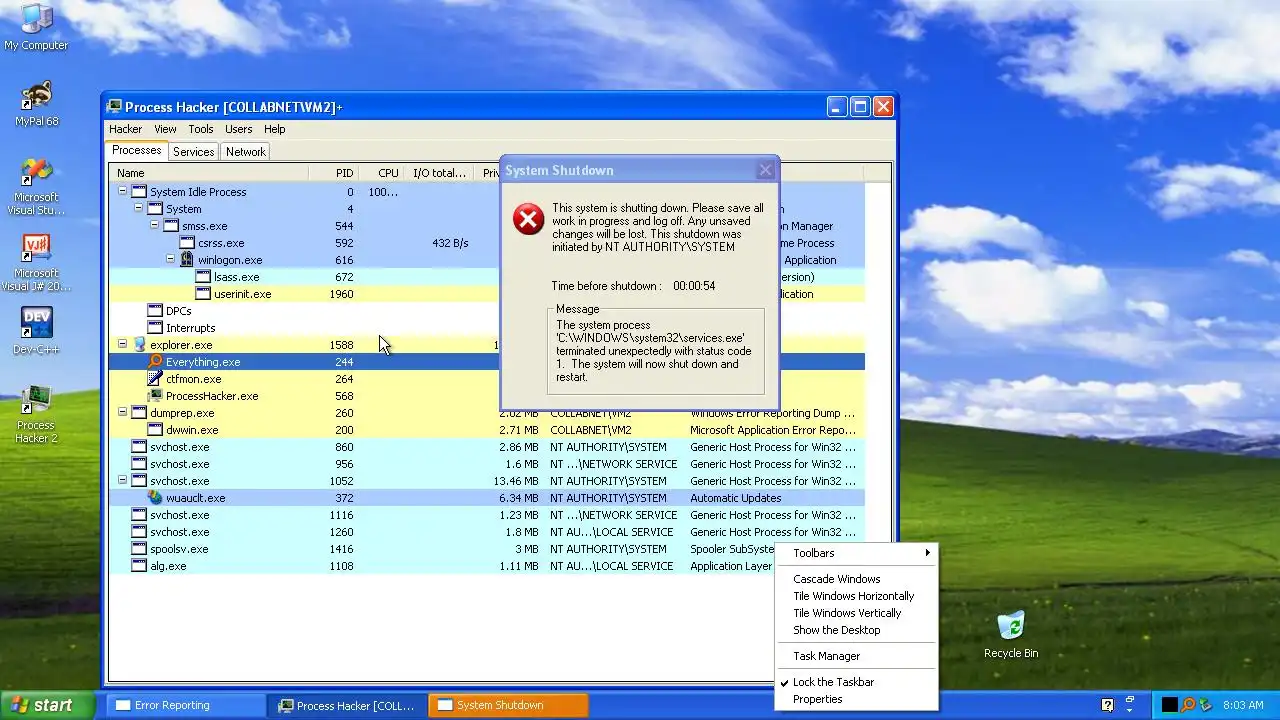This screenshot has height=720, width=1280.
Task: Click the Process Hacker black graph tray icon
Action: (x=1169, y=705)
